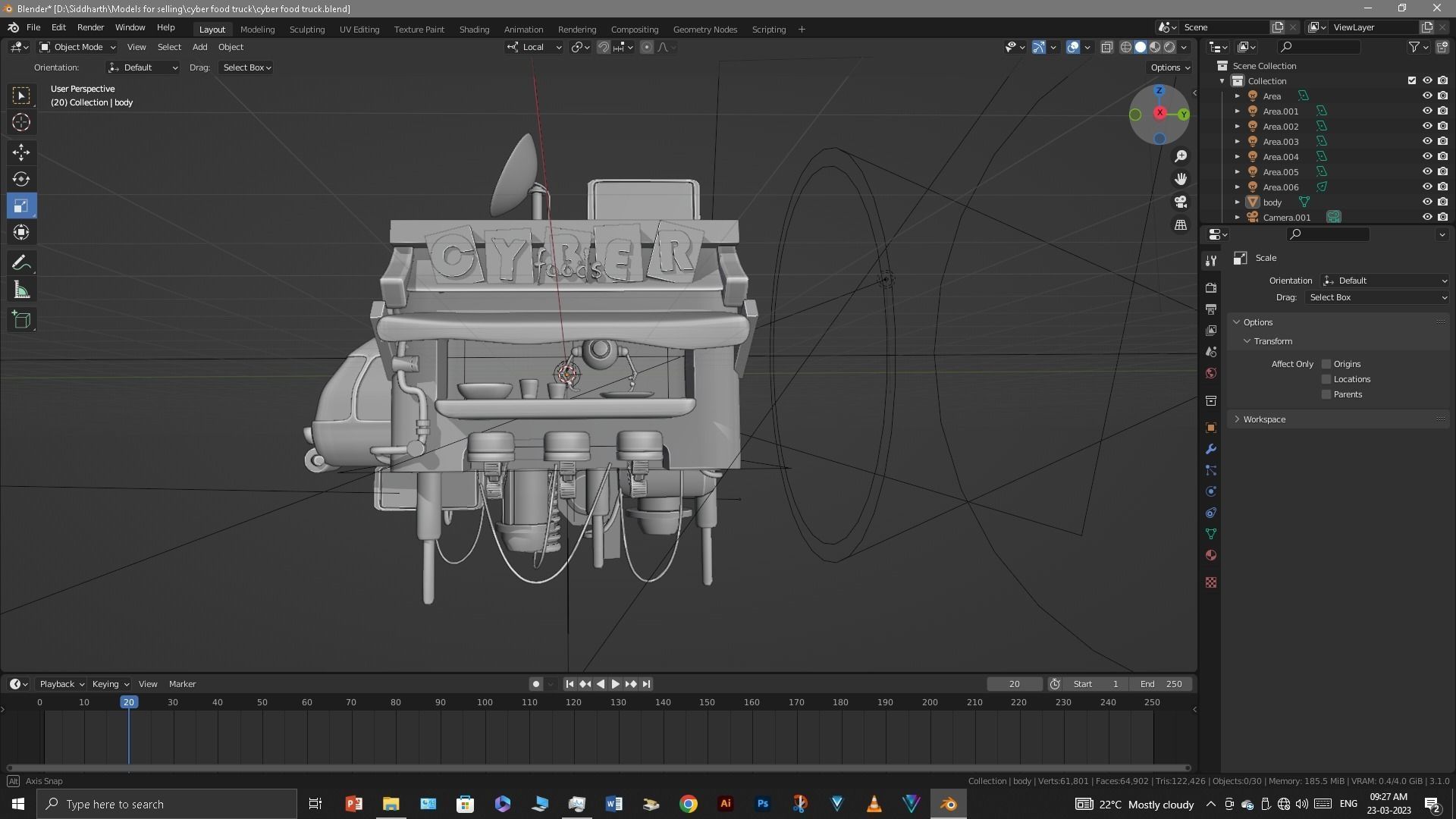1456x819 pixels.
Task: Open the Output properties tab
Action: point(1211,309)
